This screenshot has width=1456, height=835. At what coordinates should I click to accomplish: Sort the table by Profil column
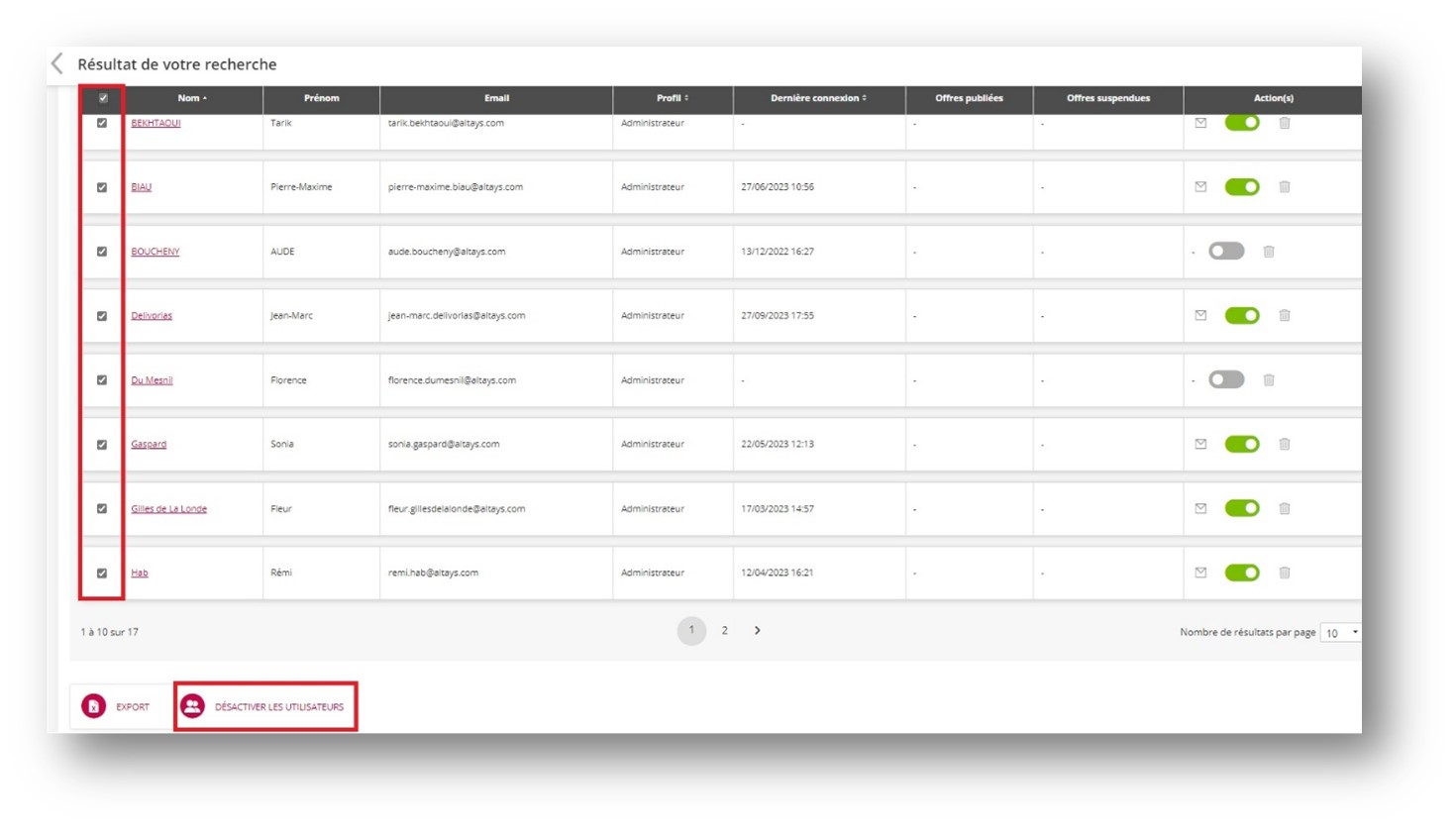(x=672, y=98)
